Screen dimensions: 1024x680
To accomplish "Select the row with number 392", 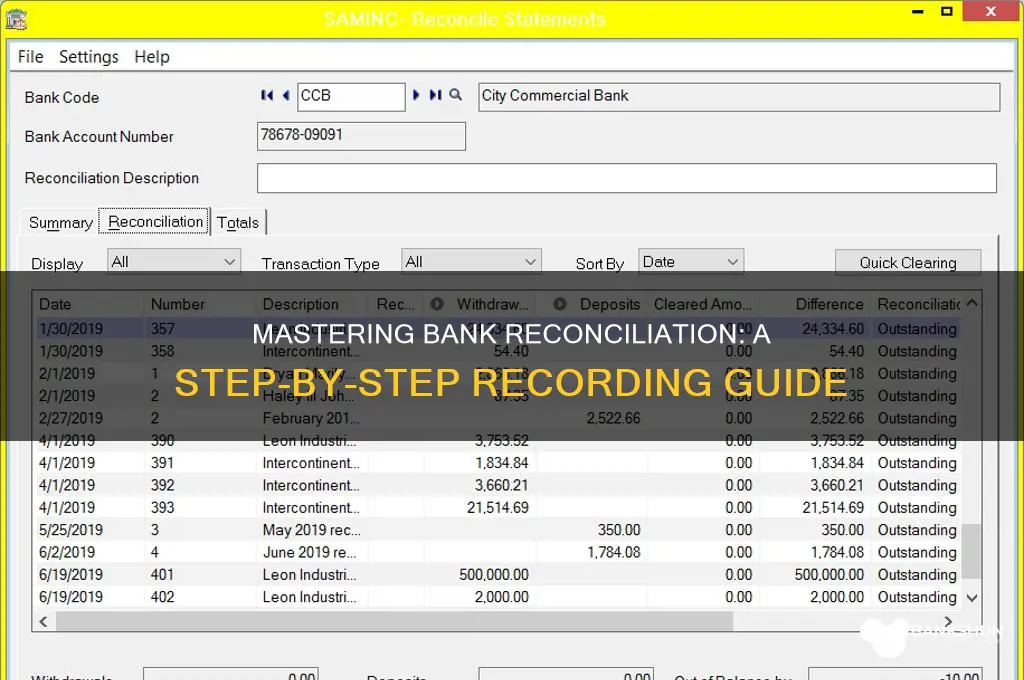I will click(497, 485).
